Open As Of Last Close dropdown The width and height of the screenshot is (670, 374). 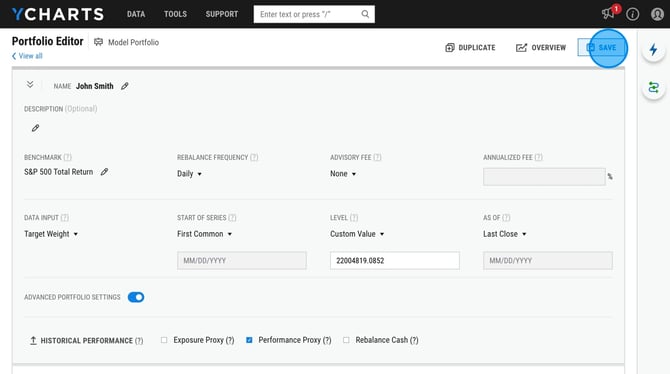(x=505, y=234)
